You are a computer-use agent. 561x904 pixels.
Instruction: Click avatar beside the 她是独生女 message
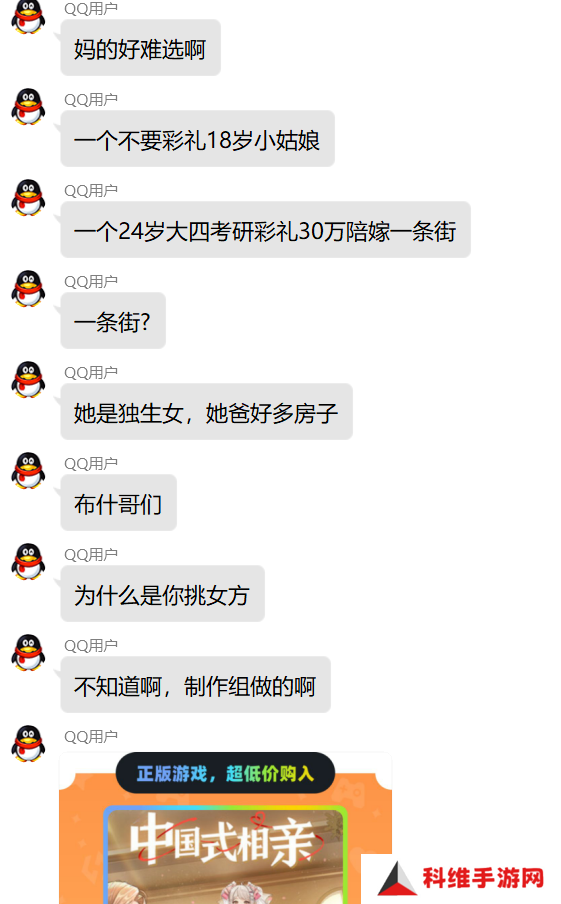(x=28, y=380)
